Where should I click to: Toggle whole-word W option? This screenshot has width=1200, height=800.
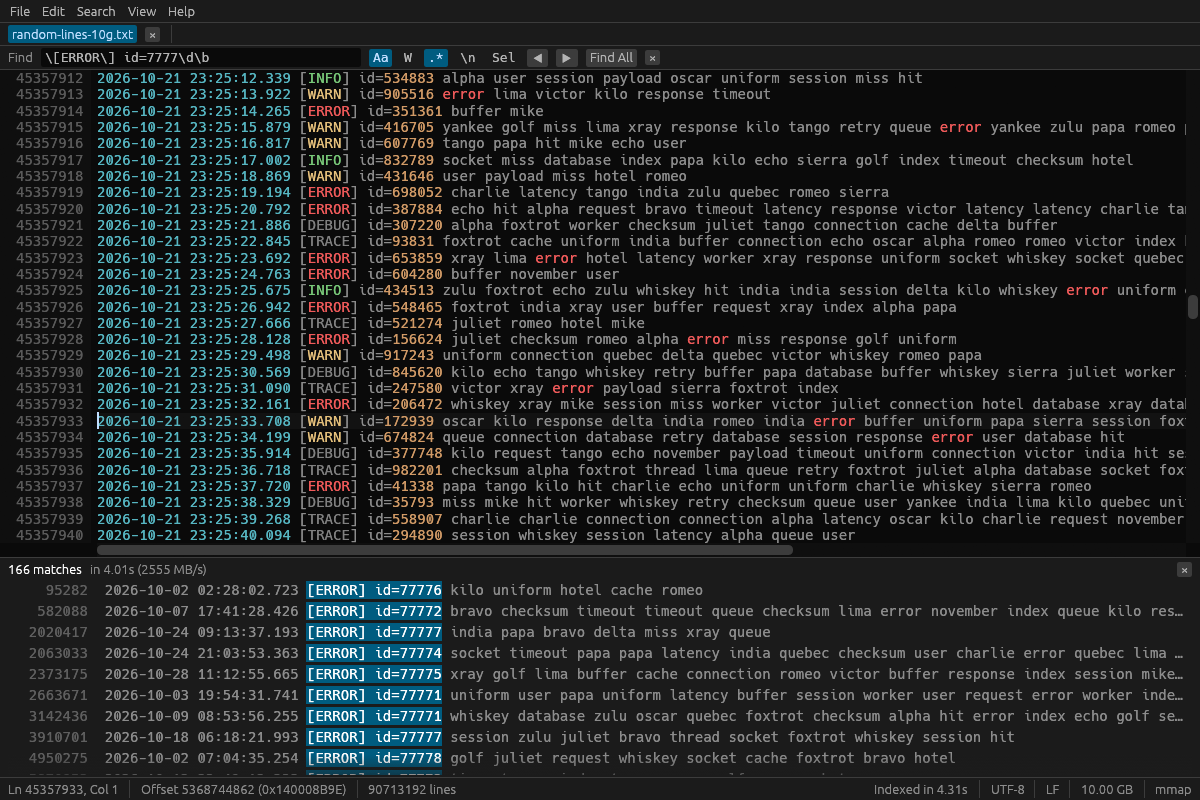[x=408, y=58]
